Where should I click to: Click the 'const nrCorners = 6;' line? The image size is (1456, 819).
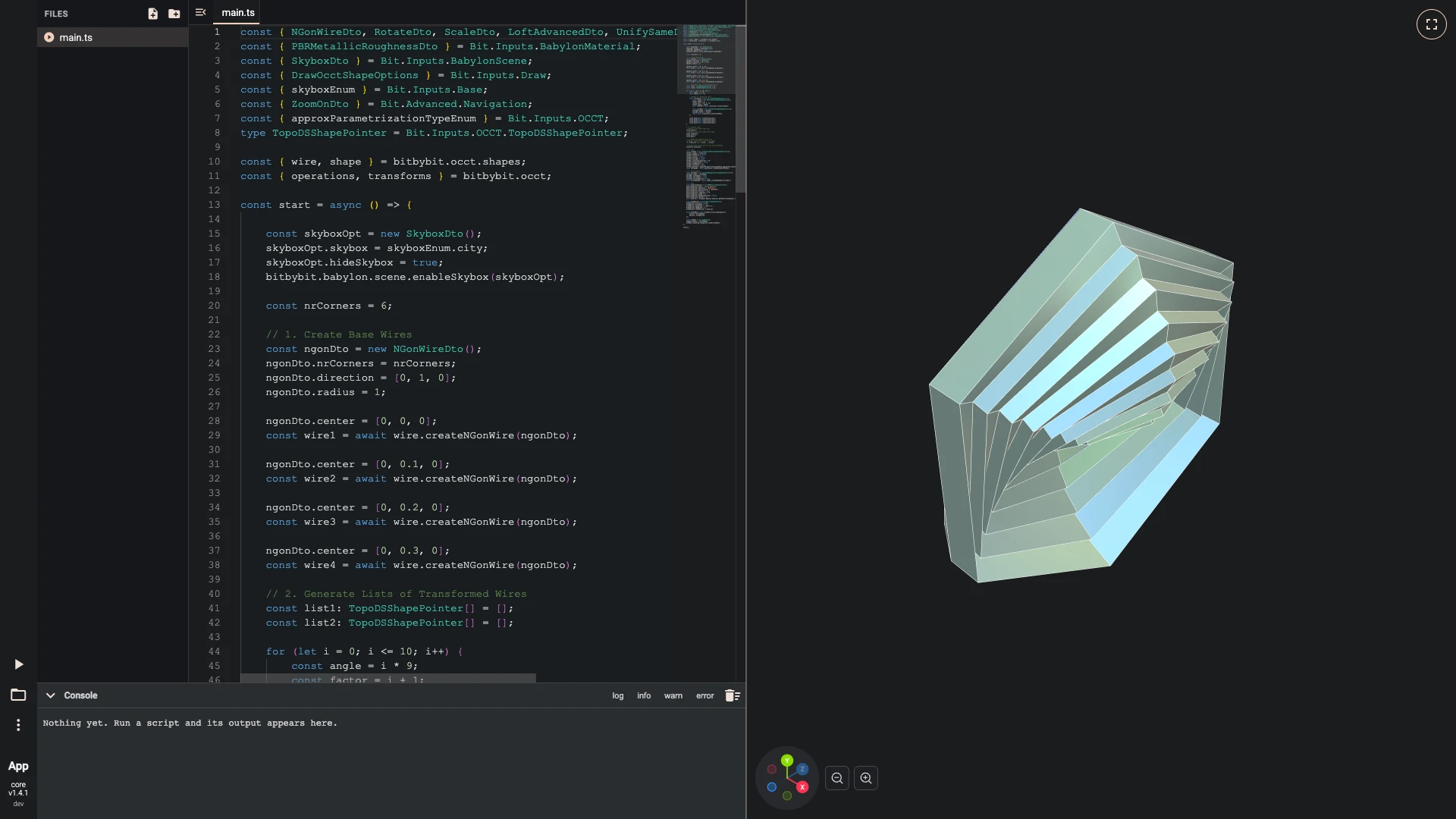click(329, 306)
